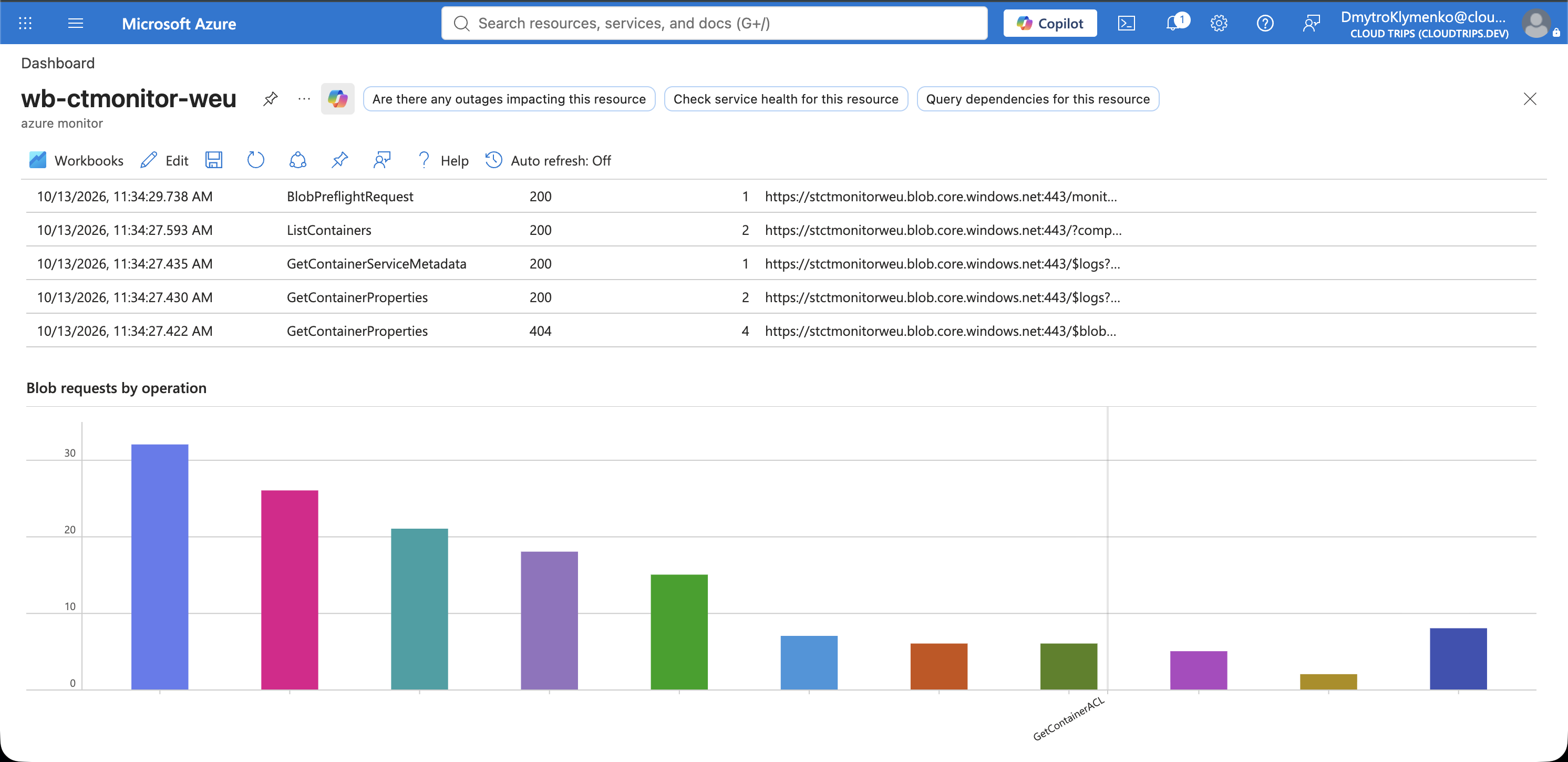Click the teal bar in the chart

coord(419,609)
